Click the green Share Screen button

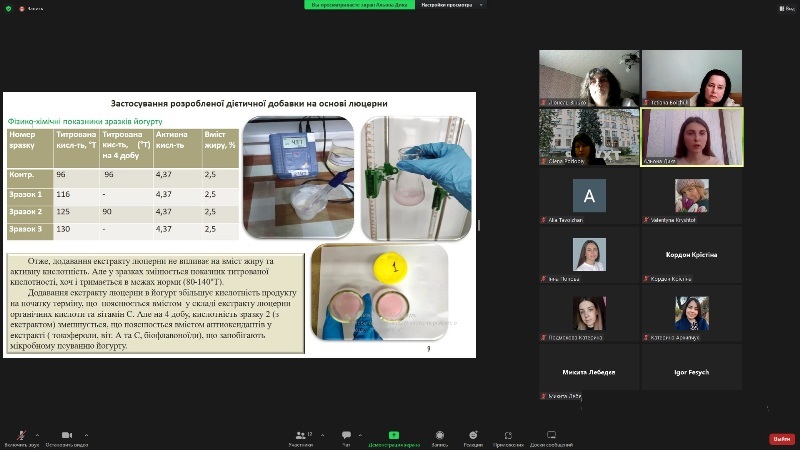394,437
